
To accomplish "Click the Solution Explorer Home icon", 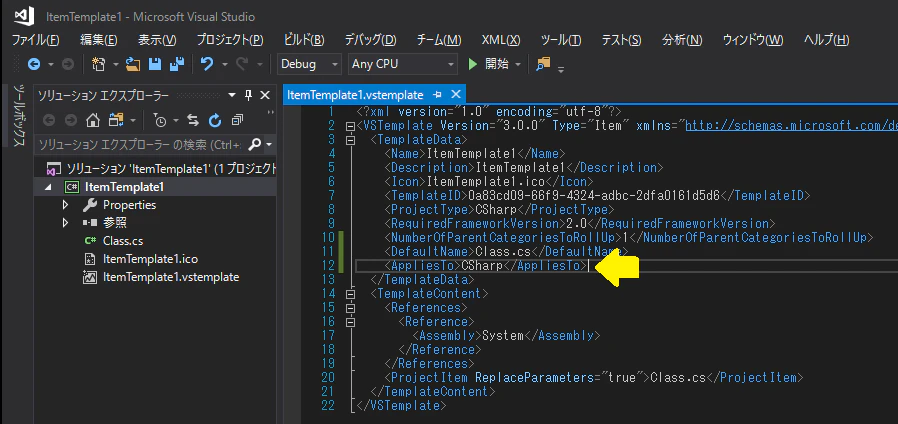I will [92, 120].
